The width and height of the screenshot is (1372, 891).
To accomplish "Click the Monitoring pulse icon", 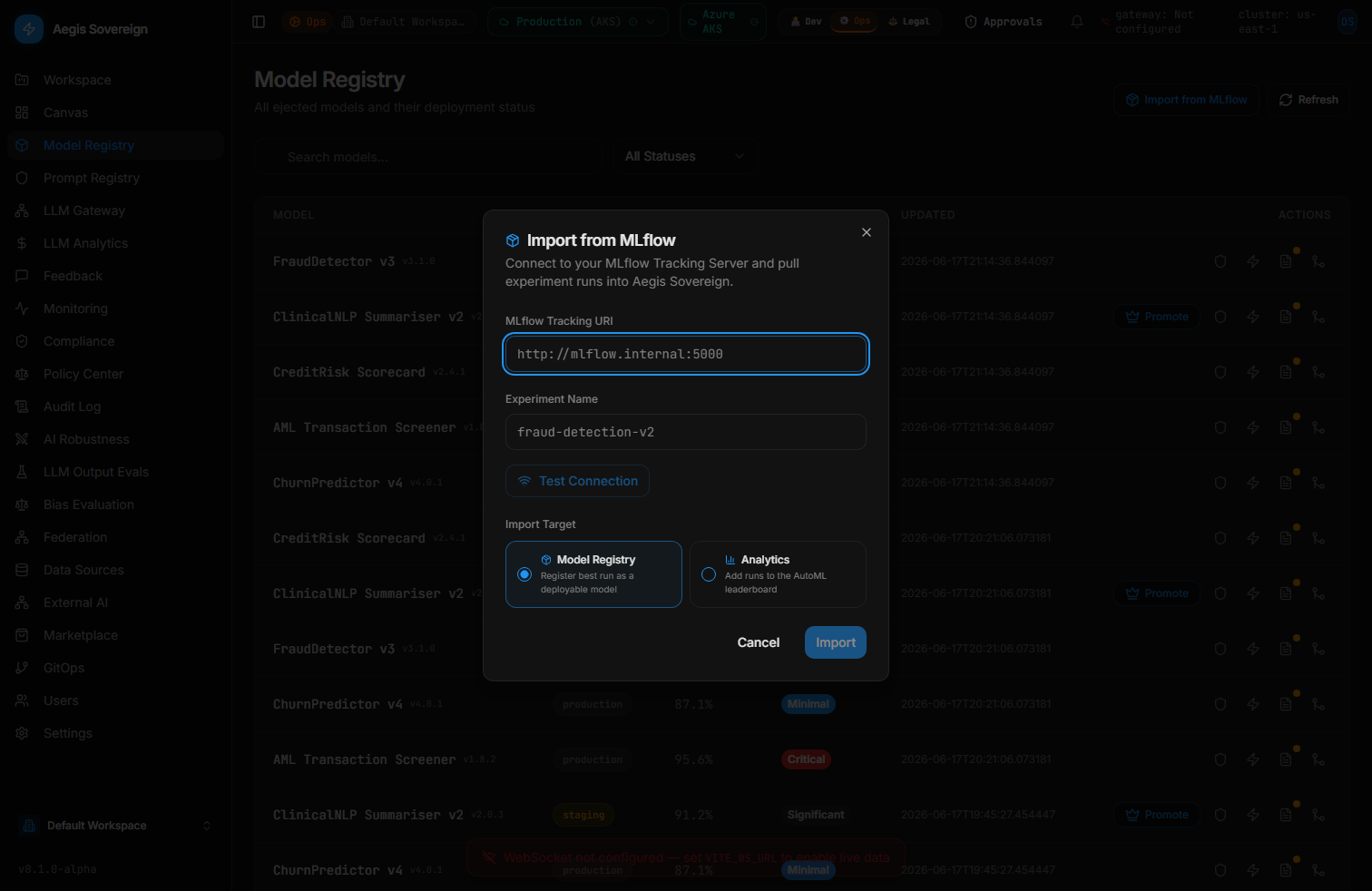I will (x=22, y=308).
